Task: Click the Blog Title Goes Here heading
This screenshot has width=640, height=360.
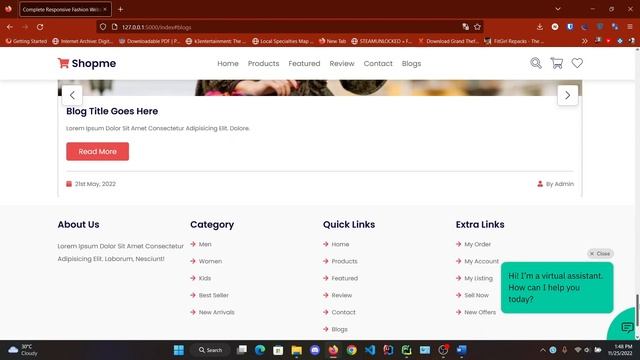Action: pyautogui.click(x=112, y=111)
